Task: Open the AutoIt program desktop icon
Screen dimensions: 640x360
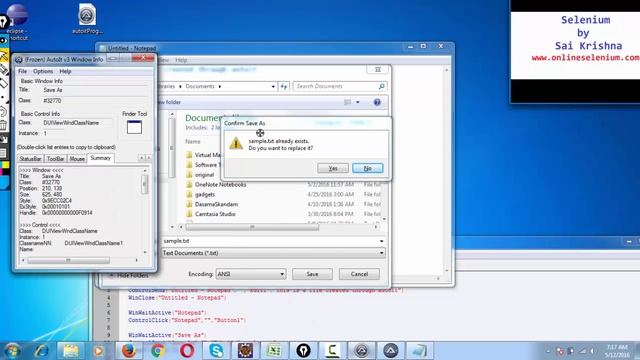Action: 87,19
